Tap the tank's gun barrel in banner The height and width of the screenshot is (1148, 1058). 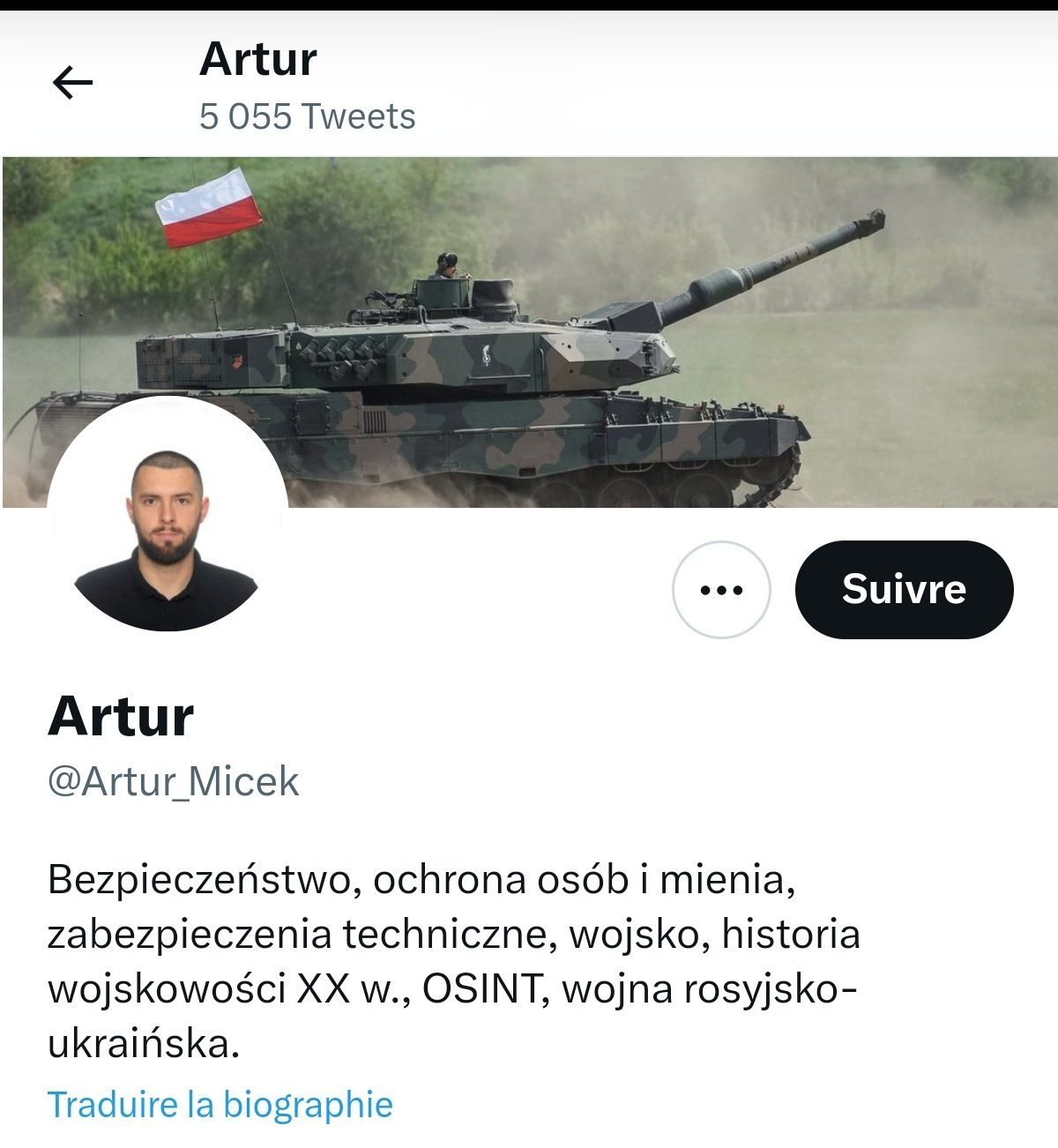pyautogui.click(x=771, y=262)
